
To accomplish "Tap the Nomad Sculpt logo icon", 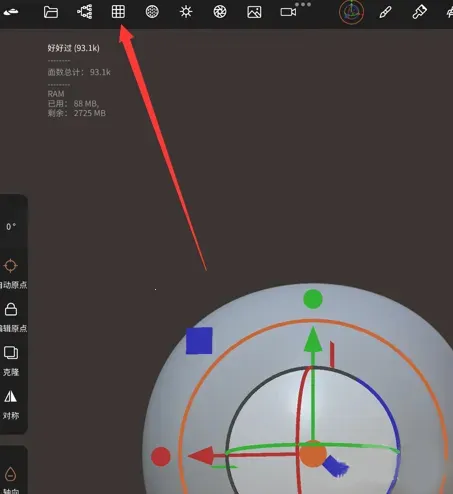I will point(11,12).
